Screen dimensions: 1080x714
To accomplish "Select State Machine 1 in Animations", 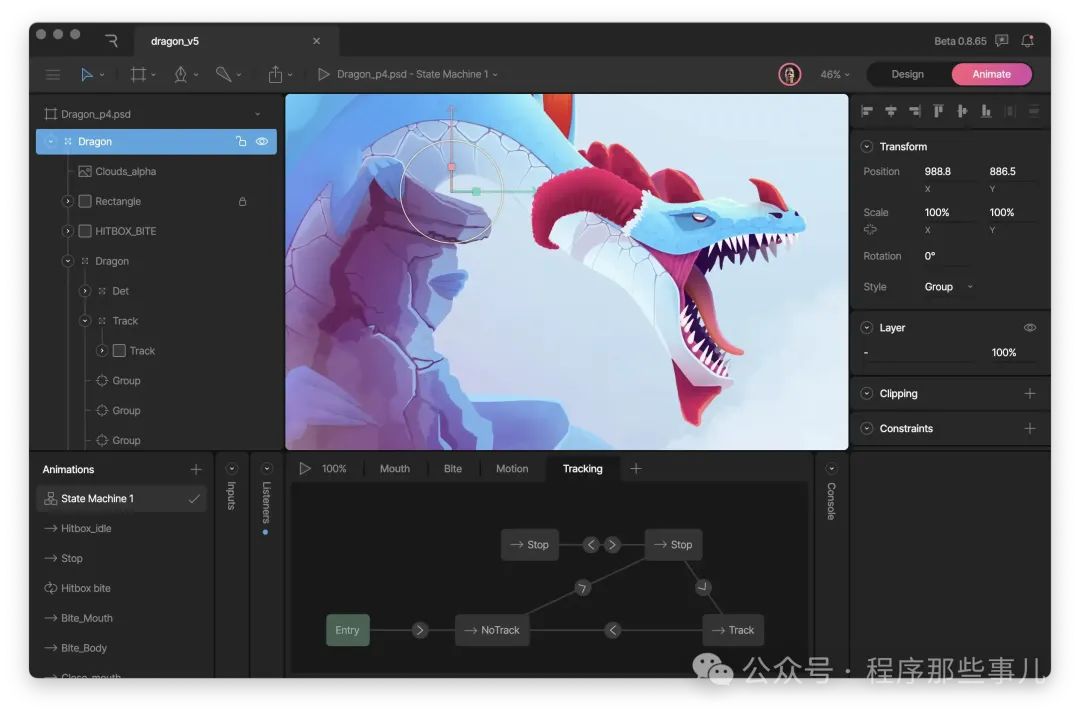I will coord(121,498).
